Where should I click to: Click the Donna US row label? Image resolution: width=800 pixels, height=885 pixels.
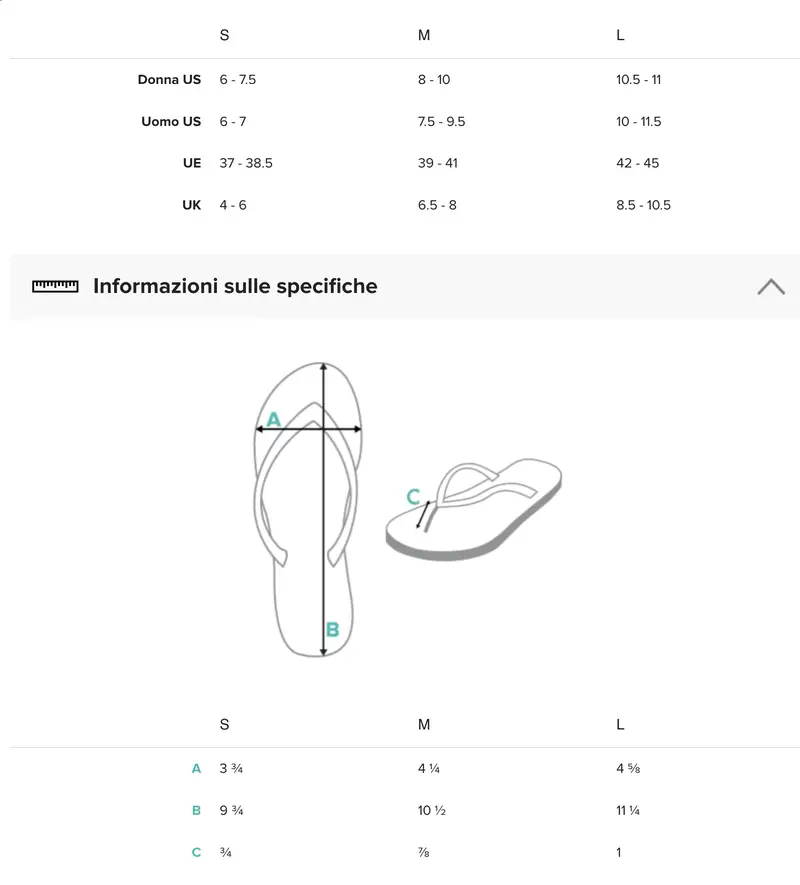click(x=169, y=80)
